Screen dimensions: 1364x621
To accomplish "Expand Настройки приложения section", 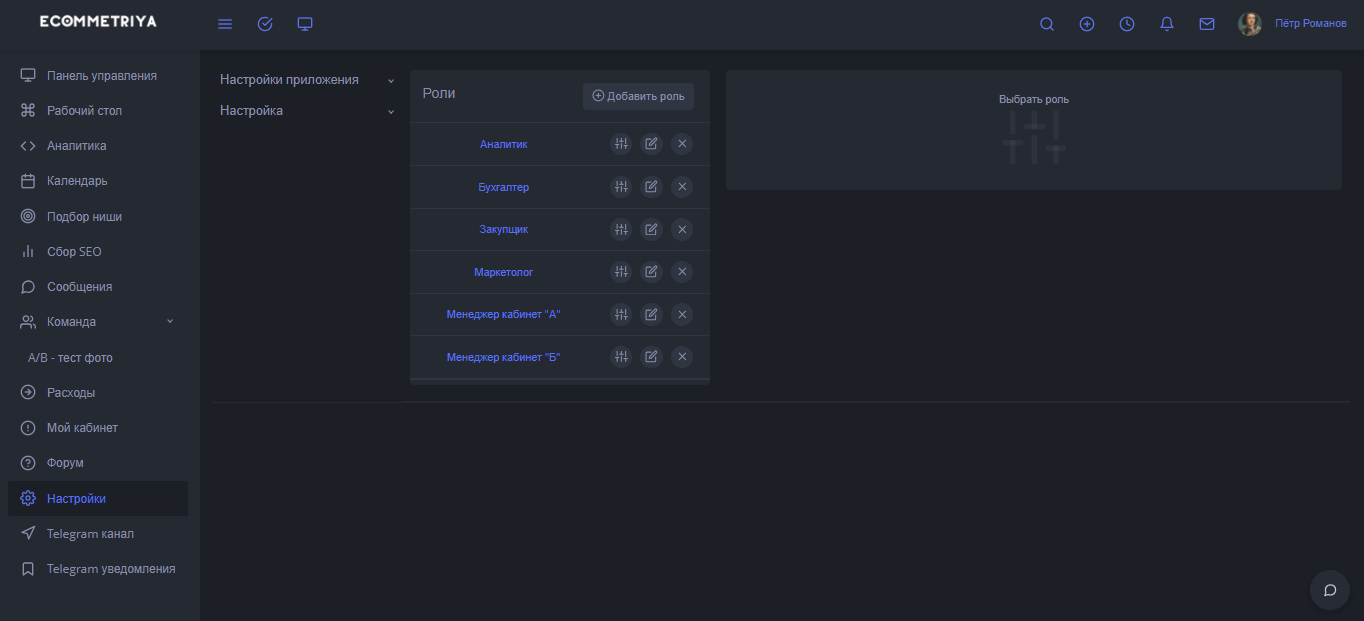I will [304, 80].
